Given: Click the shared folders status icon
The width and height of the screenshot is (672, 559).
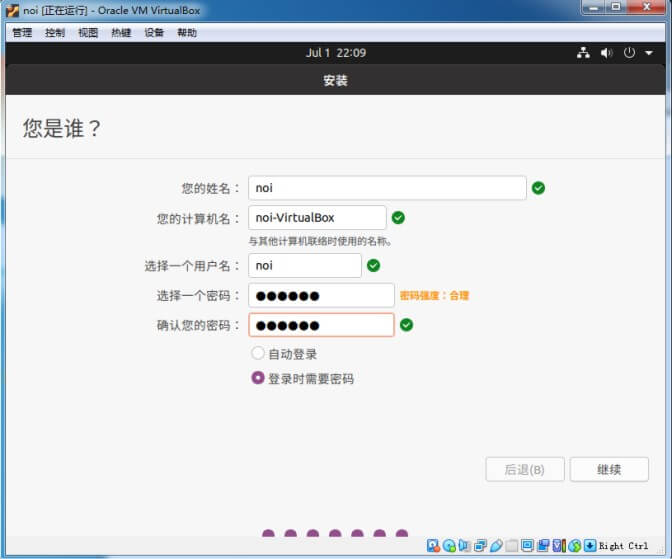Looking at the screenshot, I should tap(512, 546).
